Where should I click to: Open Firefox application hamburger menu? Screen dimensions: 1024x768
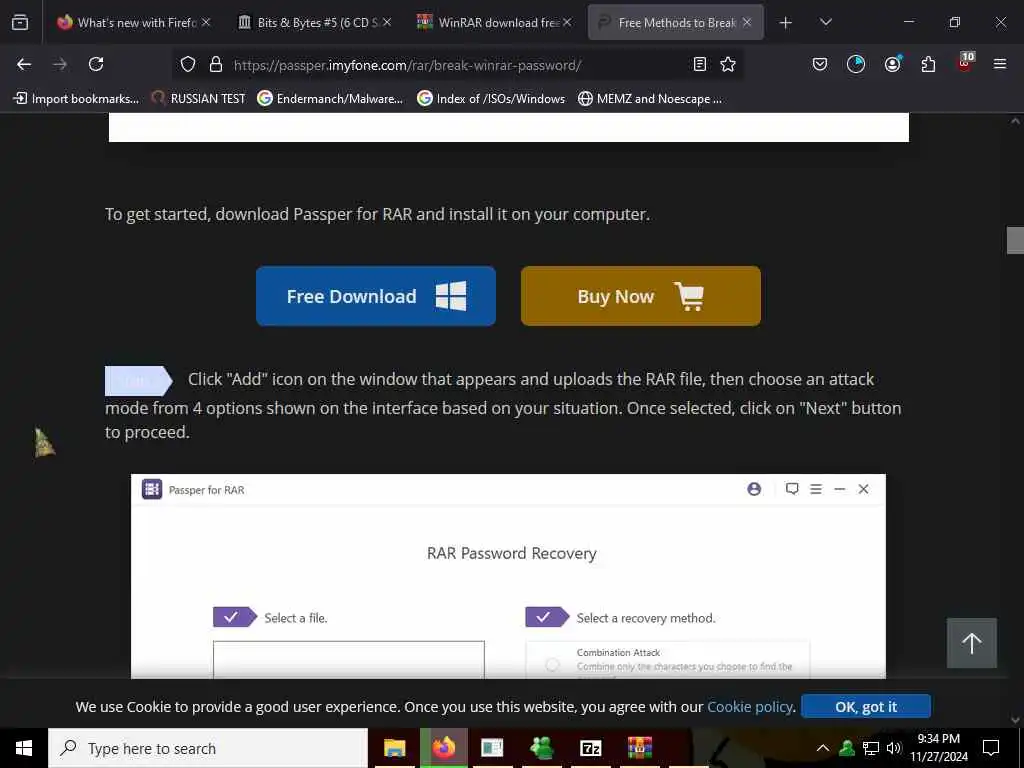point(1000,64)
